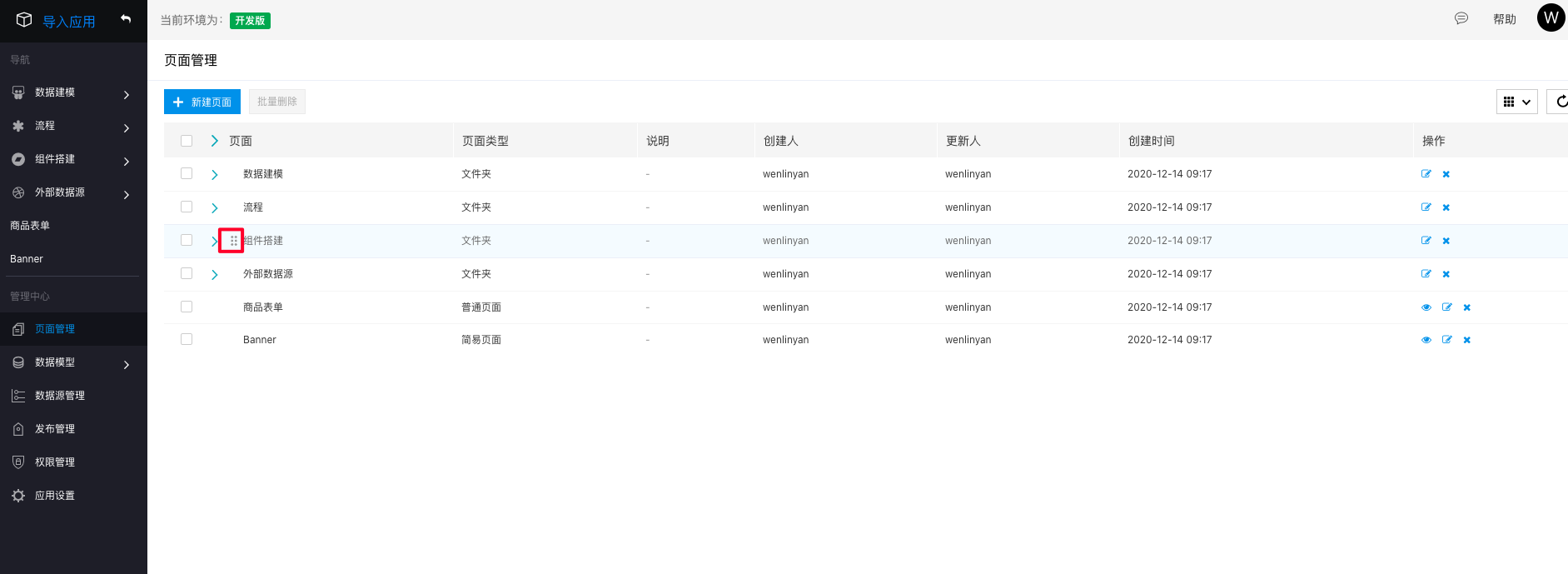
Task: Click the edit icon for 数据建模 row
Action: pyautogui.click(x=1426, y=174)
